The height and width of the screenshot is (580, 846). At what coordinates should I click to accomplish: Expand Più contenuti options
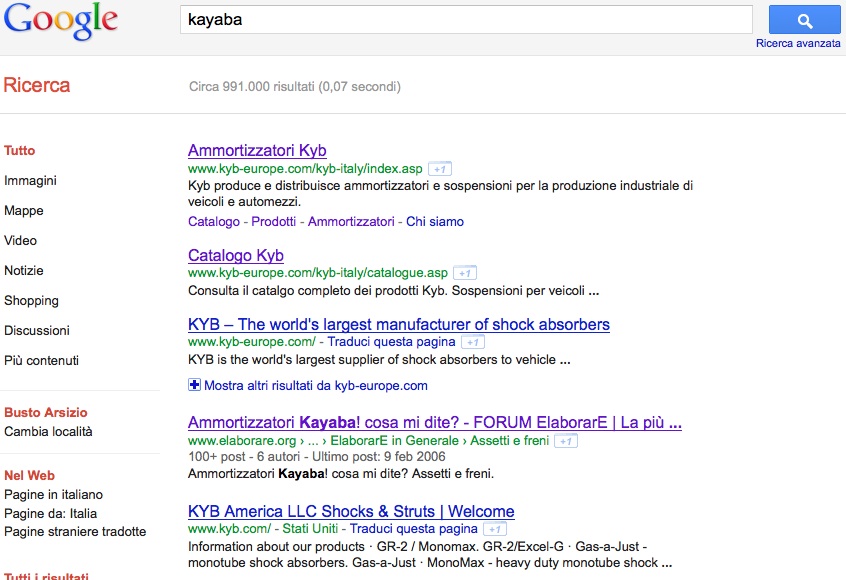(x=42, y=360)
